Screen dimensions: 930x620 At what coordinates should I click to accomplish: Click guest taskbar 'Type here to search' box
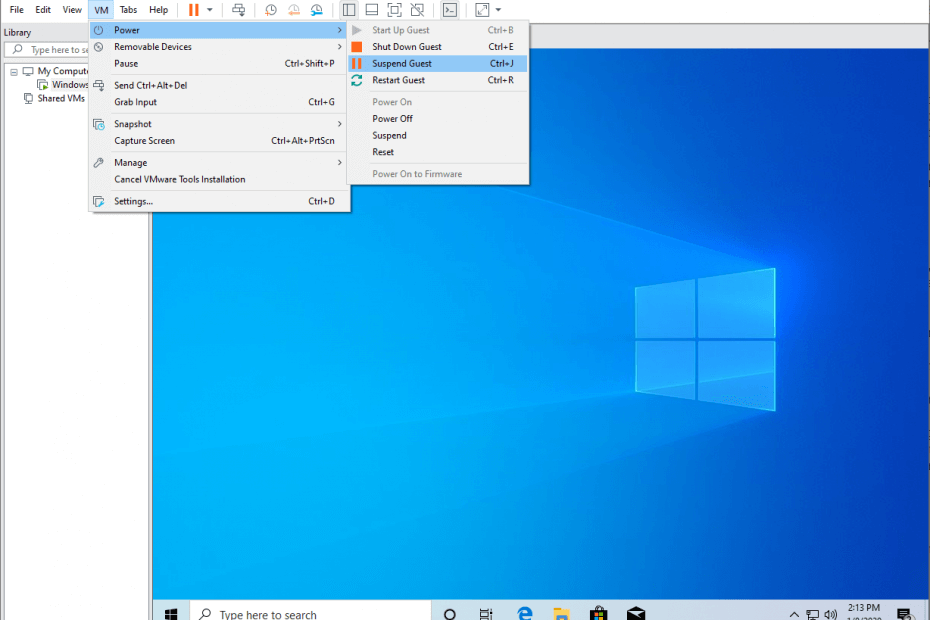tap(310, 613)
